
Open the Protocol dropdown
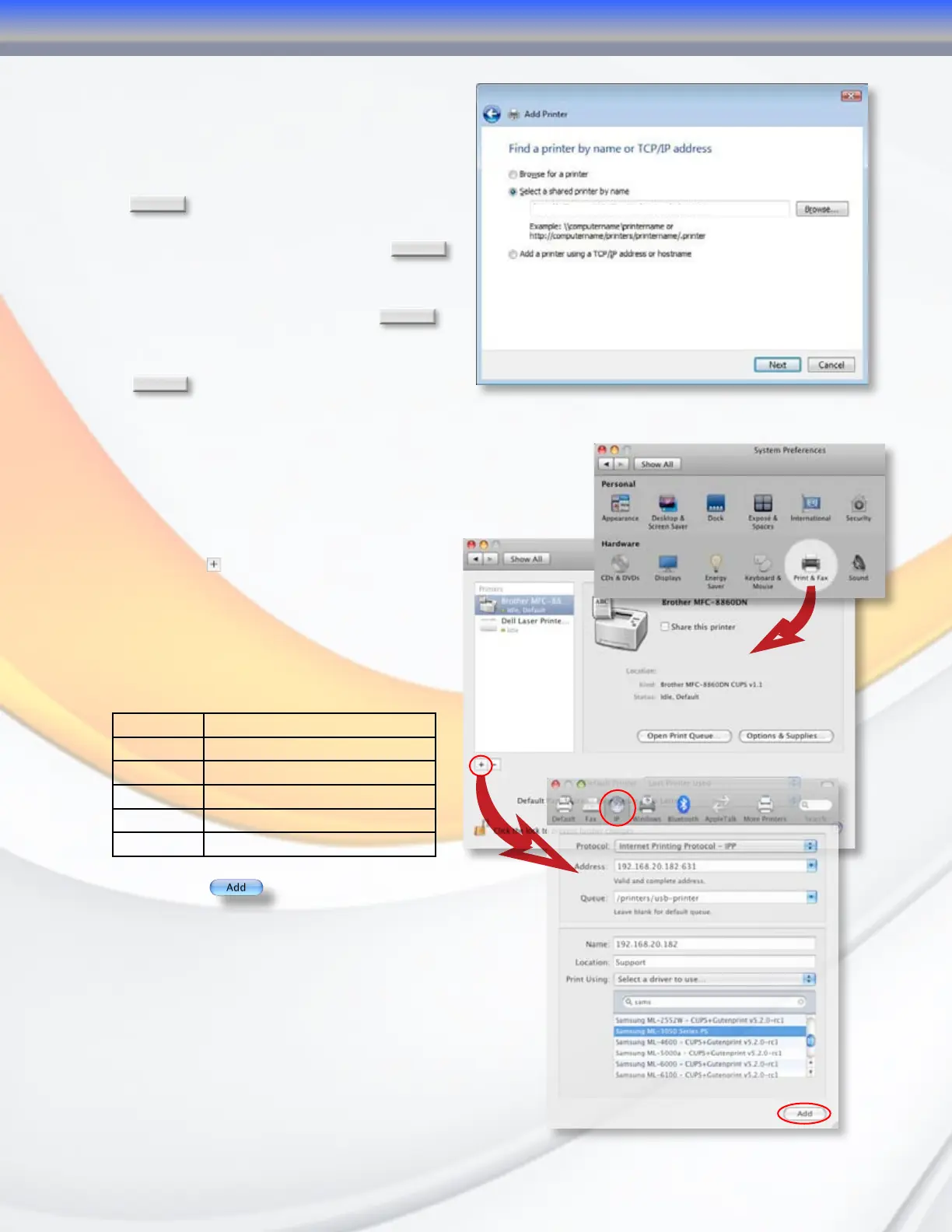coord(715,845)
